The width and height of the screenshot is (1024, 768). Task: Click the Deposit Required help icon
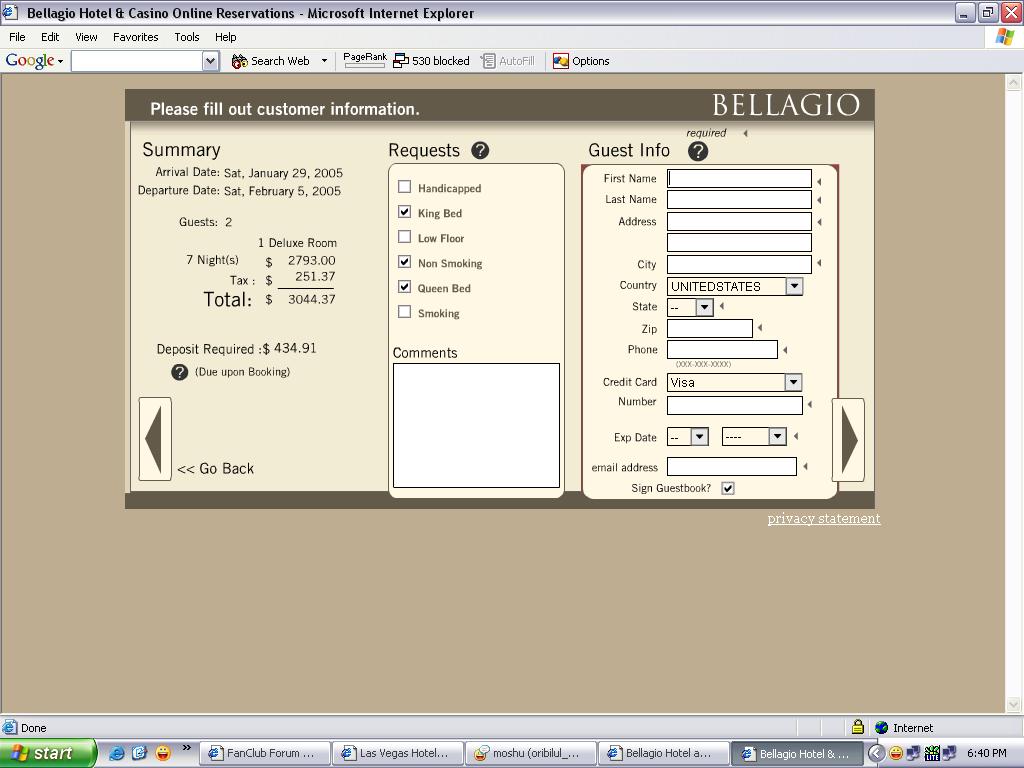(180, 372)
